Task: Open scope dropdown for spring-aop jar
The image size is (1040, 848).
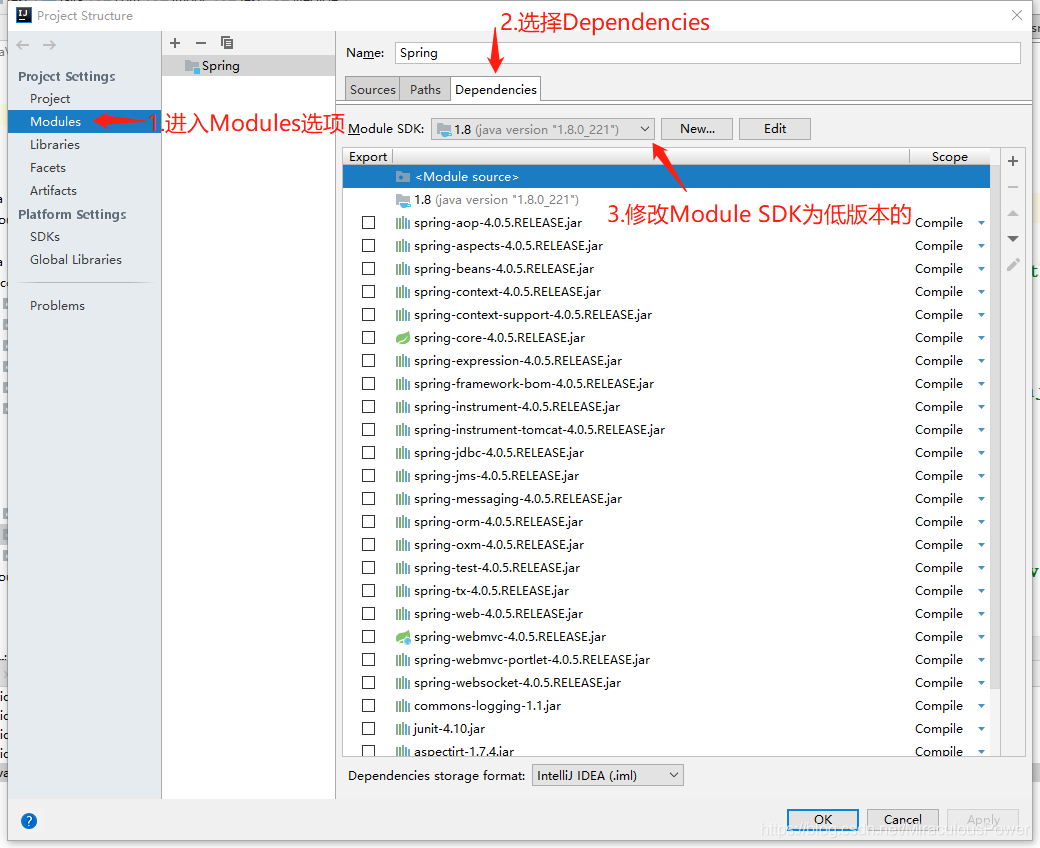Action: pos(981,223)
